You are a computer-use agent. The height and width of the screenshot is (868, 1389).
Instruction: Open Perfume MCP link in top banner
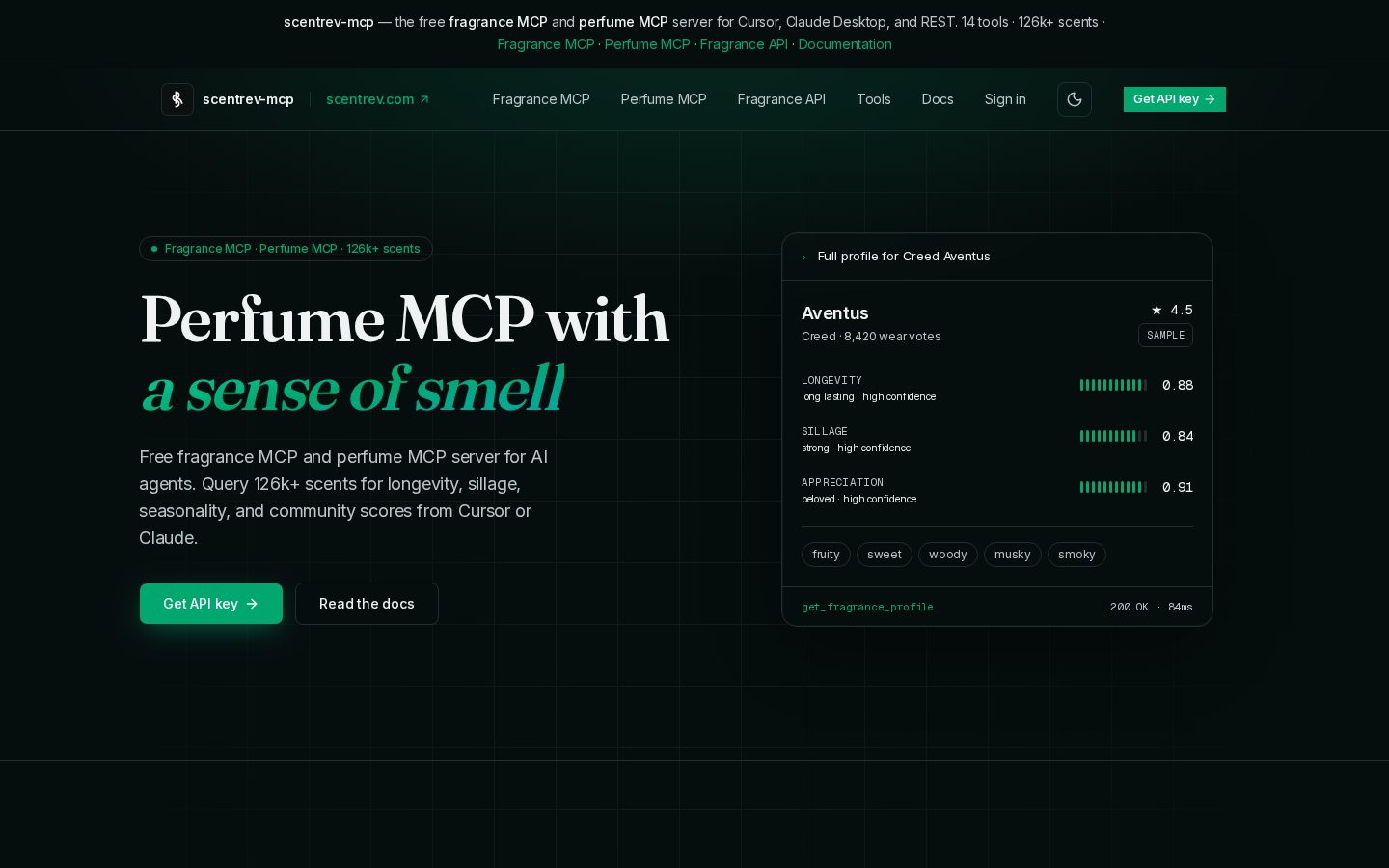point(647,44)
